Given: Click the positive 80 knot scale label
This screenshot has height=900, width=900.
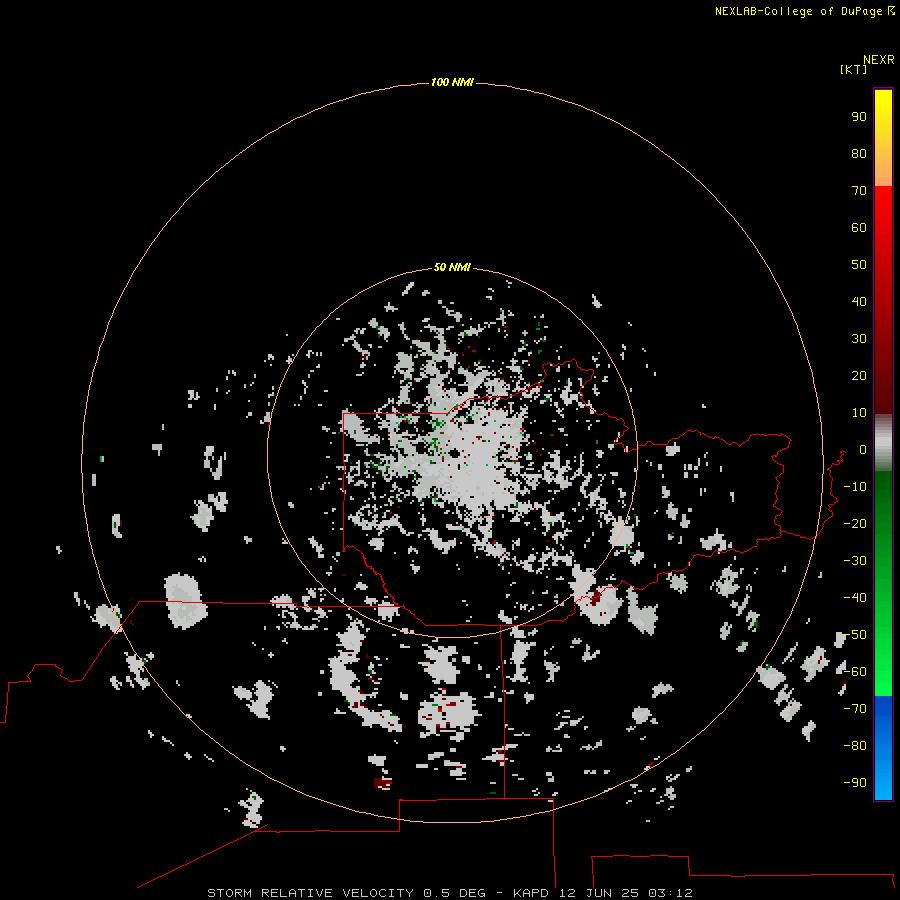Looking at the screenshot, I should tap(859, 154).
